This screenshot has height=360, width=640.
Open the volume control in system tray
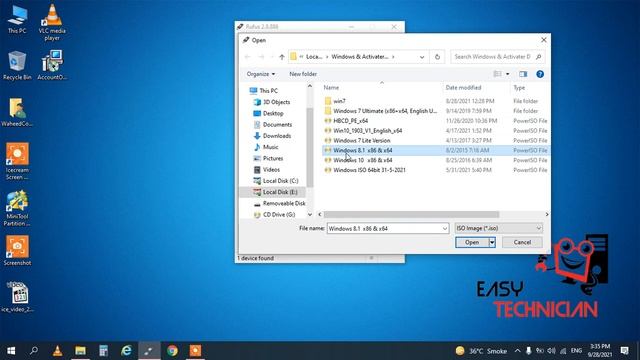point(551,351)
